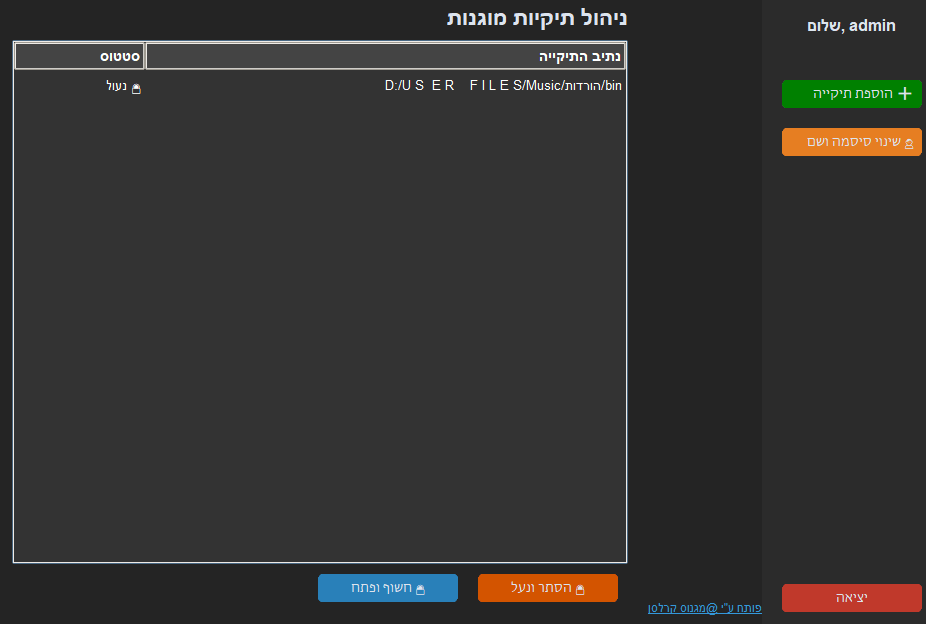926x624 pixels.
Task: Log out using the red 'יציאה' button
Action: pyautogui.click(x=851, y=598)
